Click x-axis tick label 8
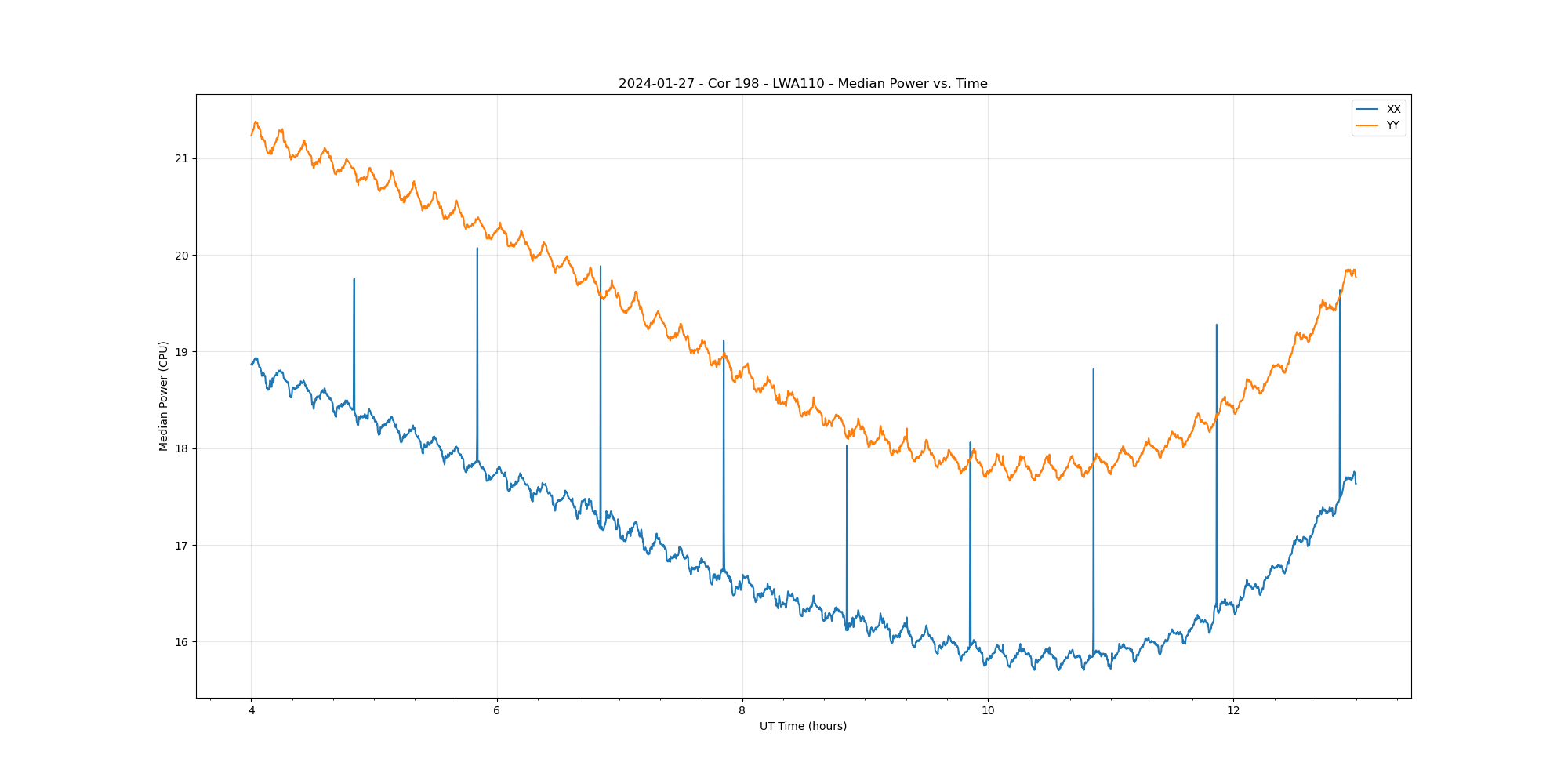Screen dimensions: 1568x784 tap(742, 711)
